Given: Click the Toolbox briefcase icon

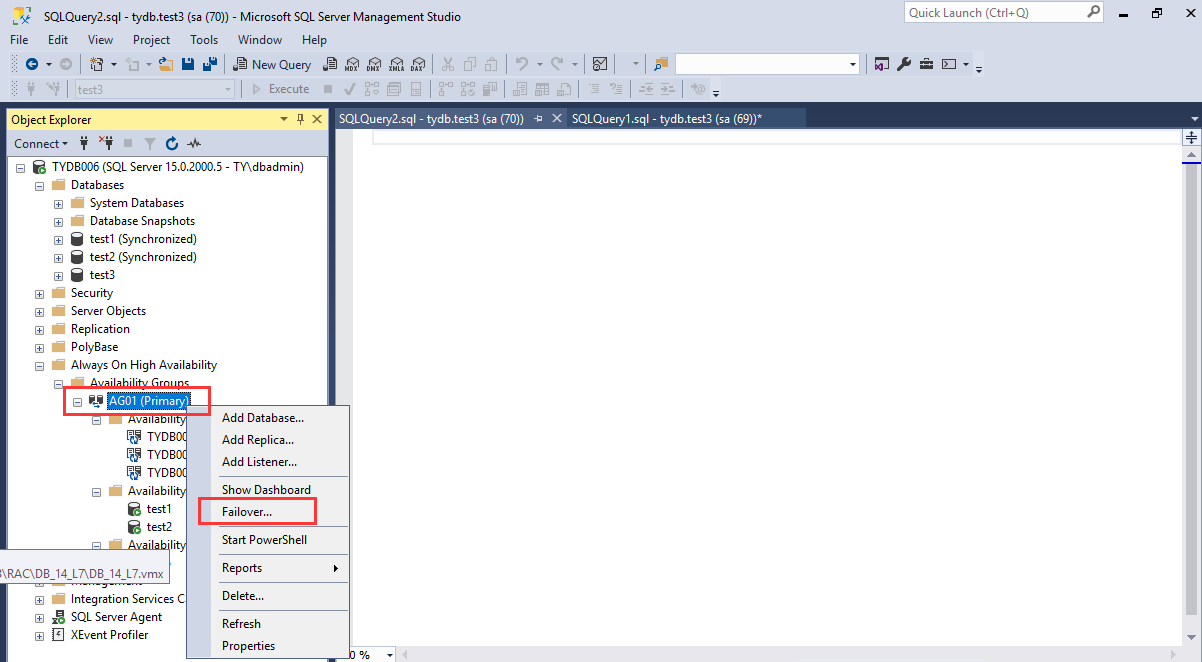Looking at the screenshot, I should (926, 64).
